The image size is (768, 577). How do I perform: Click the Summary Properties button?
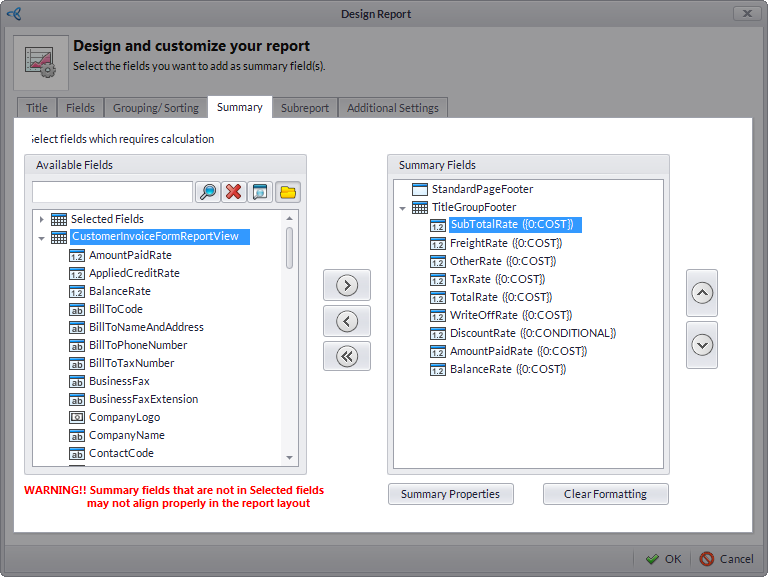(x=450, y=494)
